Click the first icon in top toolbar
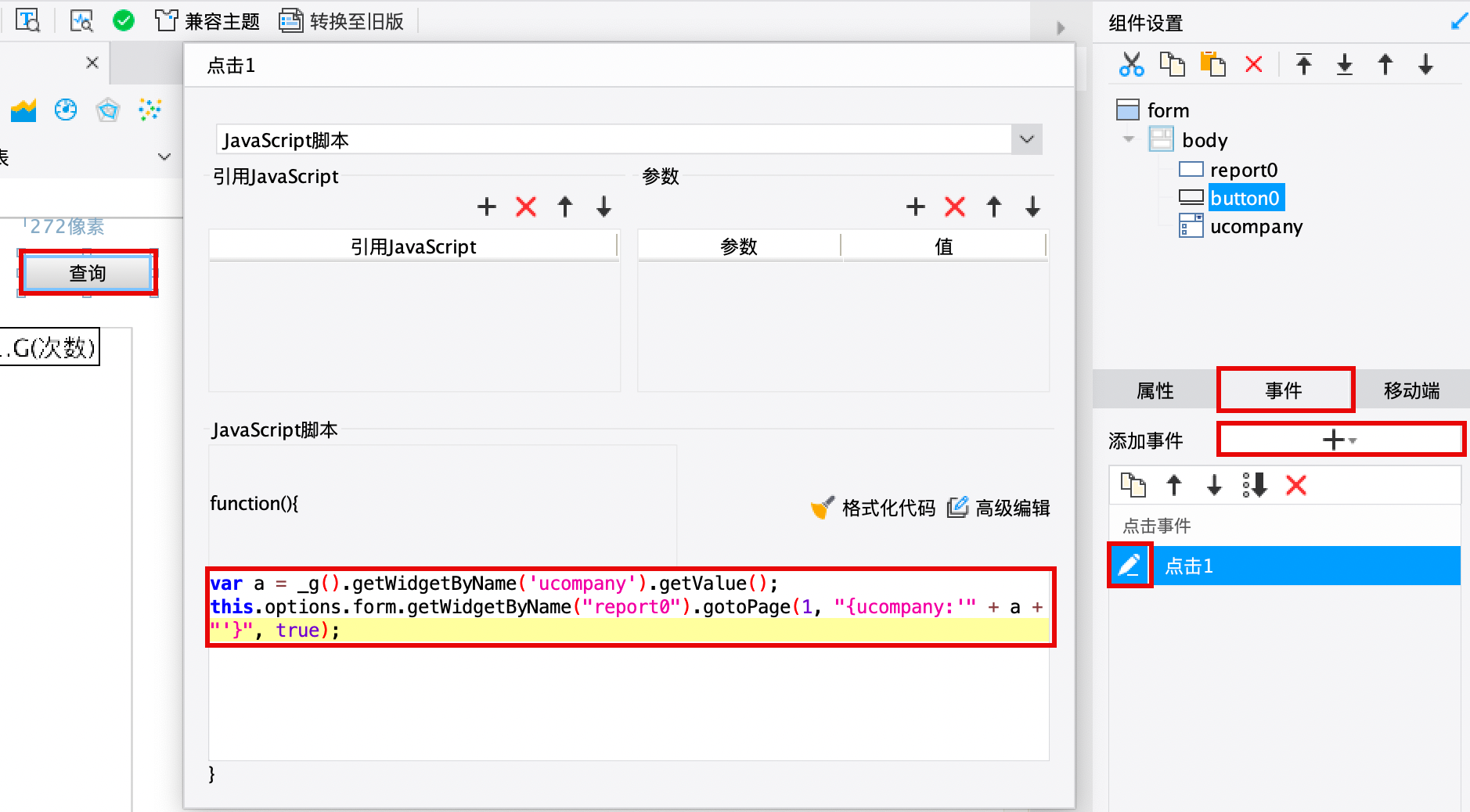This screenshot has width=1470, height=812. coord(28,21)
